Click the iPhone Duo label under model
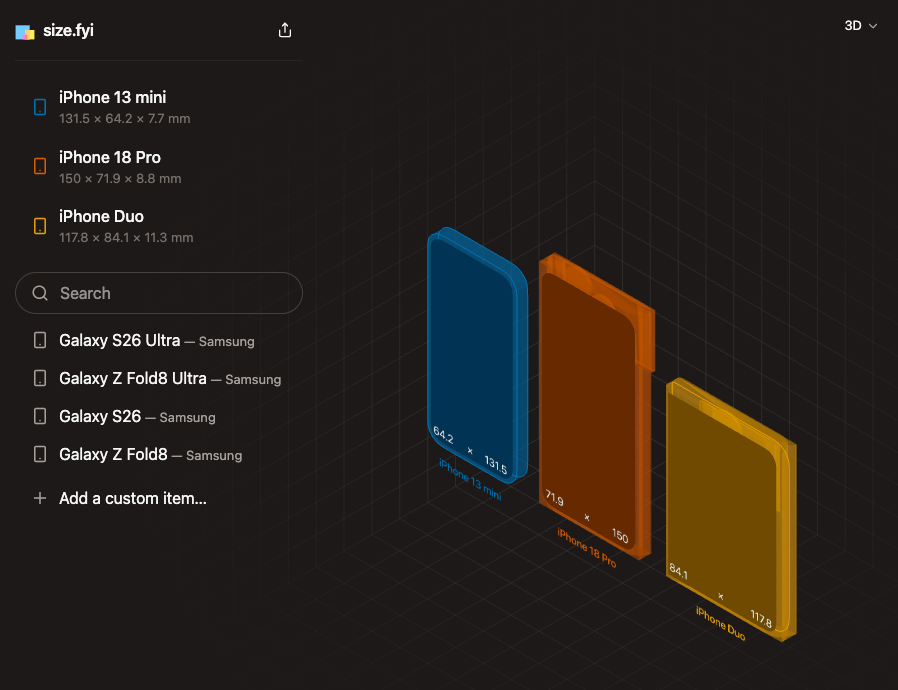This screenshot has height=690, width=898. (x=720, y=623)
